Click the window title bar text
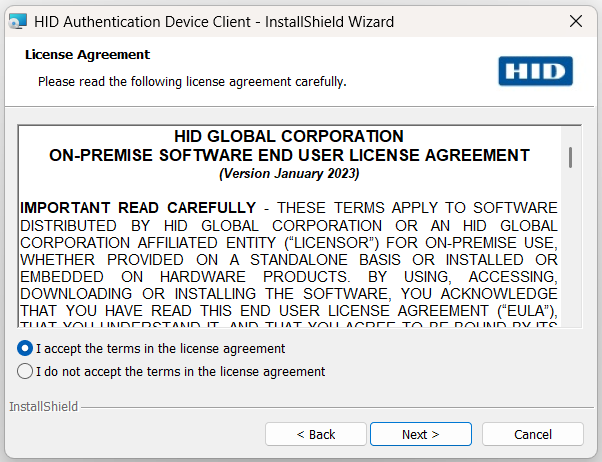 (214, 21)
